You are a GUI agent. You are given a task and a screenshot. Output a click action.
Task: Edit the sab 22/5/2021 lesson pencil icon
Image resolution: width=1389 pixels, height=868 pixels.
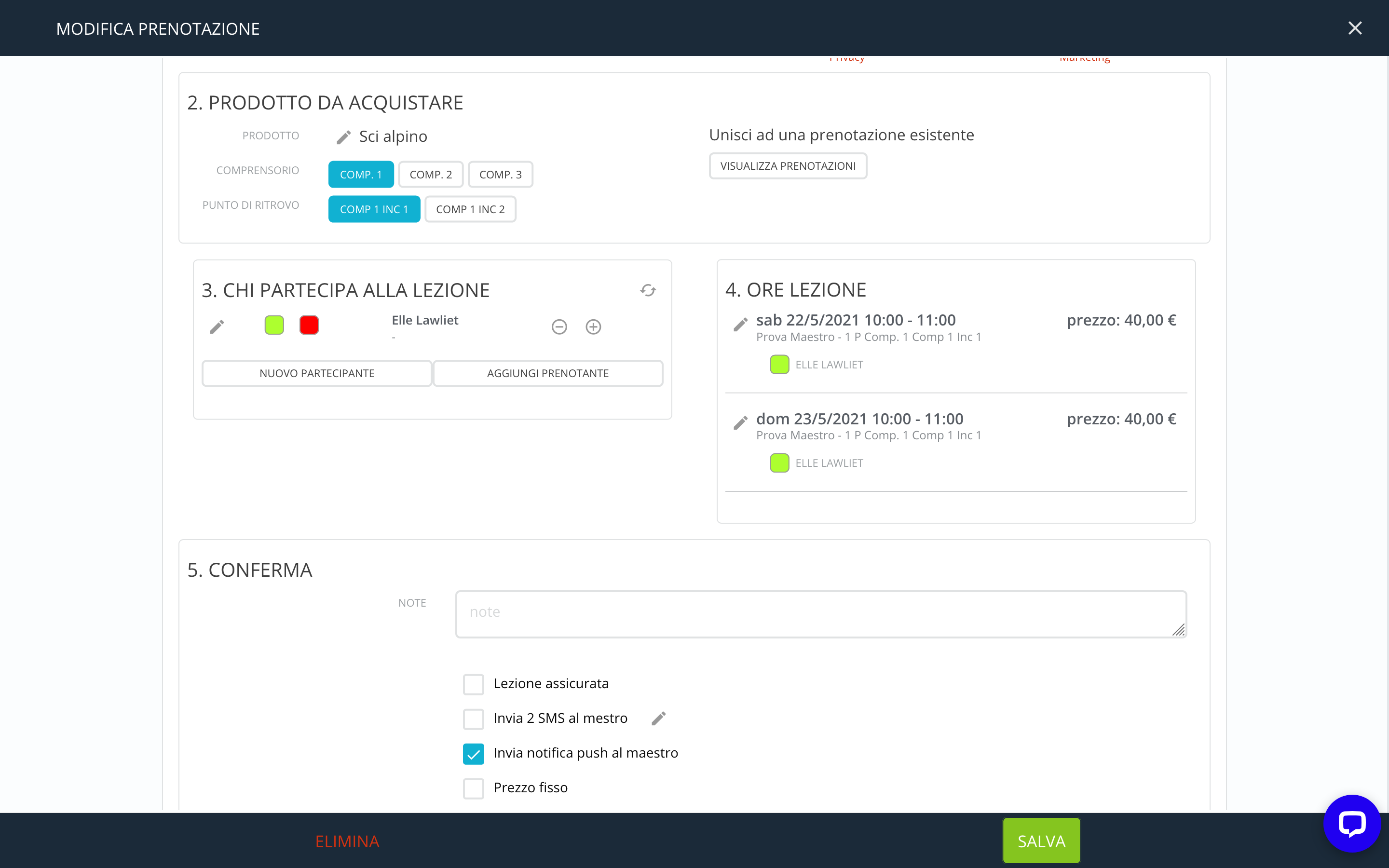pyautogui.click(x=740, y=325)
